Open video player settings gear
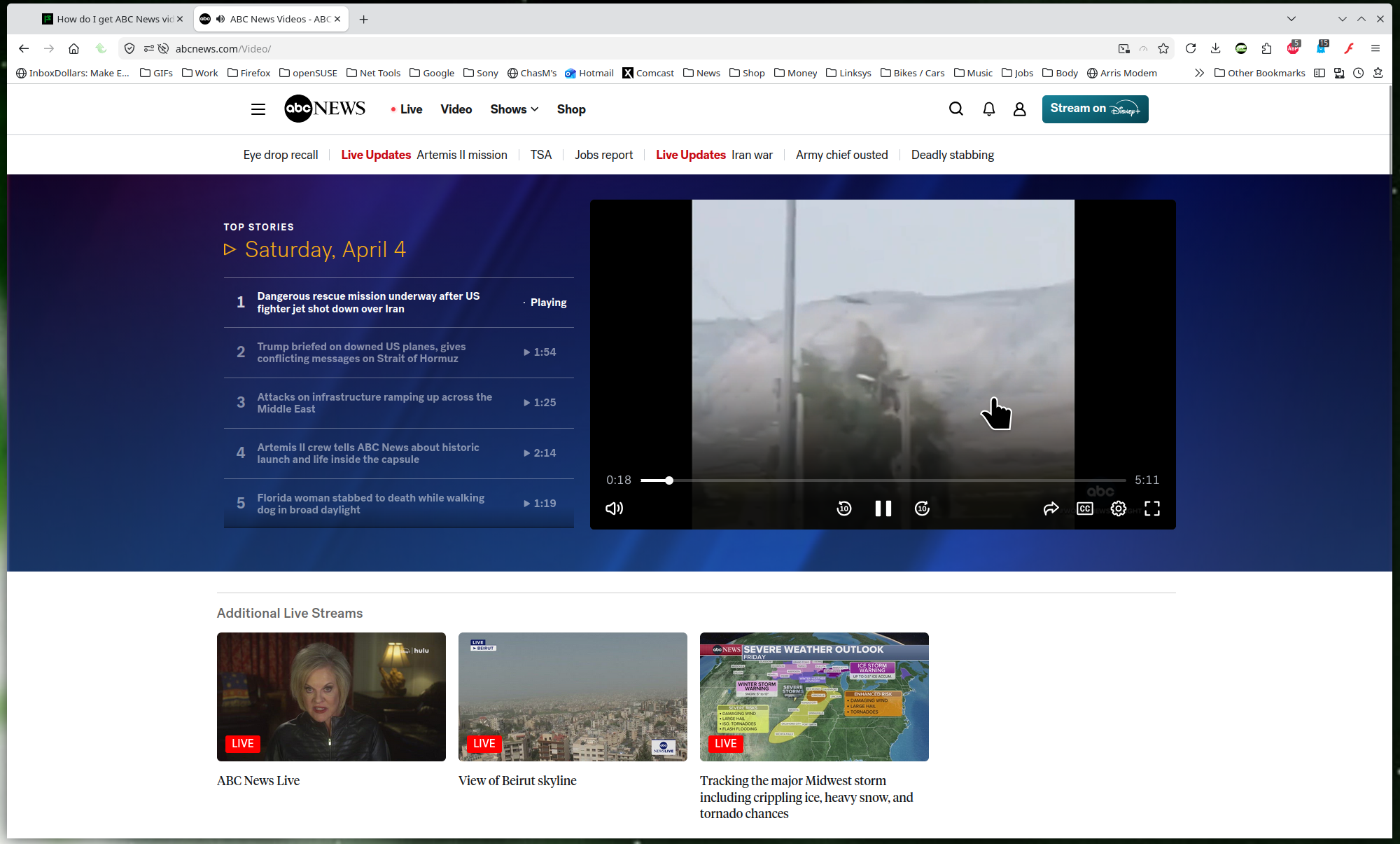 [x=1118, y=509]
